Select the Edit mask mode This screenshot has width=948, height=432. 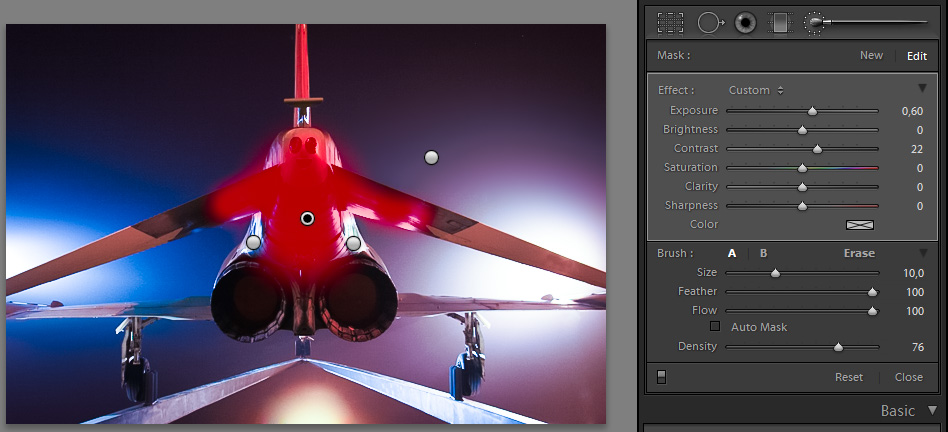pyautogui.click(x=917, y=56)
